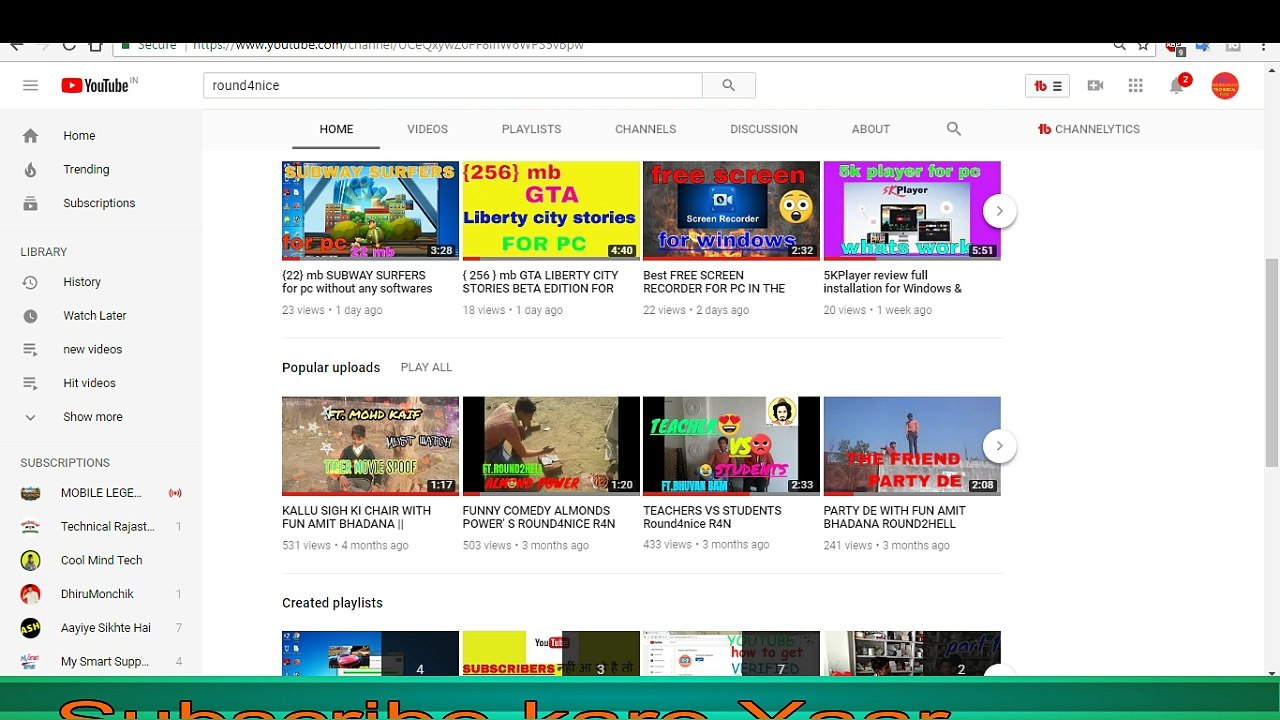The height and width of the screenshot is (720, 1280).
Task: Click DhiruMonchik channel avatar
Action: pos(30,594)
